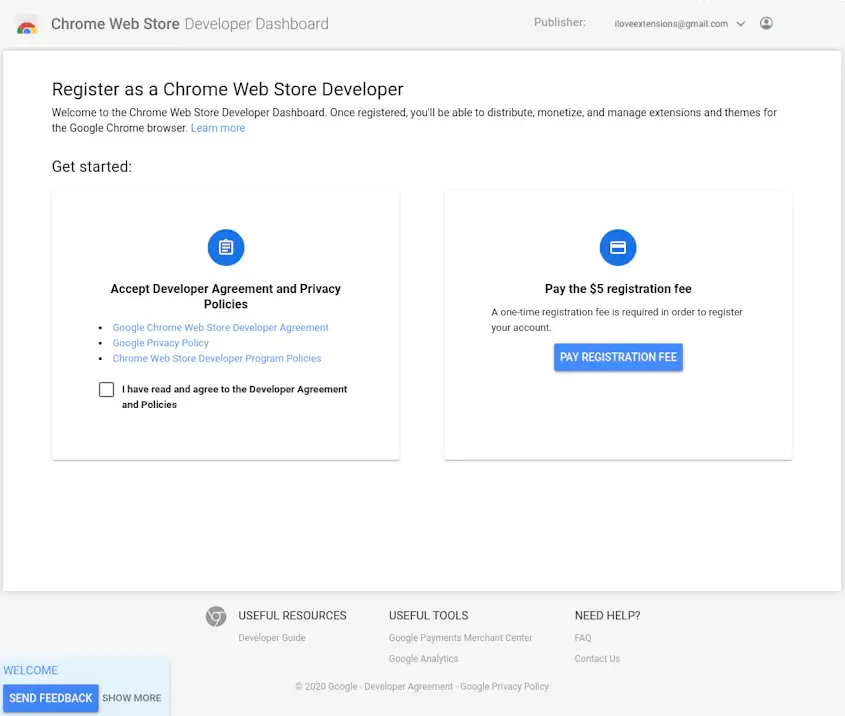Viewport: 845px width, 716px height.
Task: Open Google Payments Merchant Center link
Action: [x=460, y=638]
